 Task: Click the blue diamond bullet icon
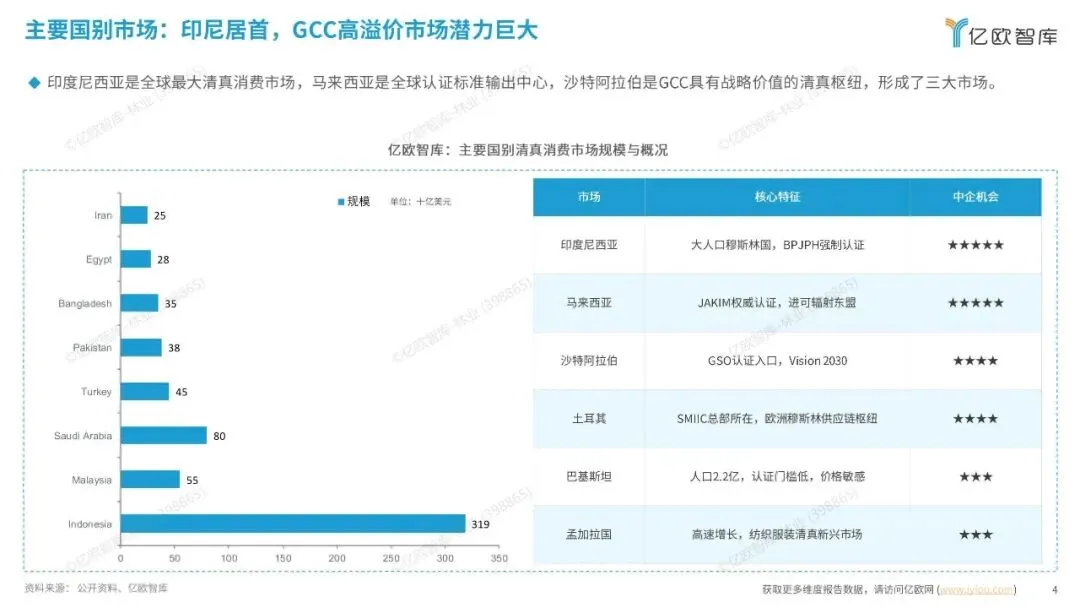coord(34,83)
